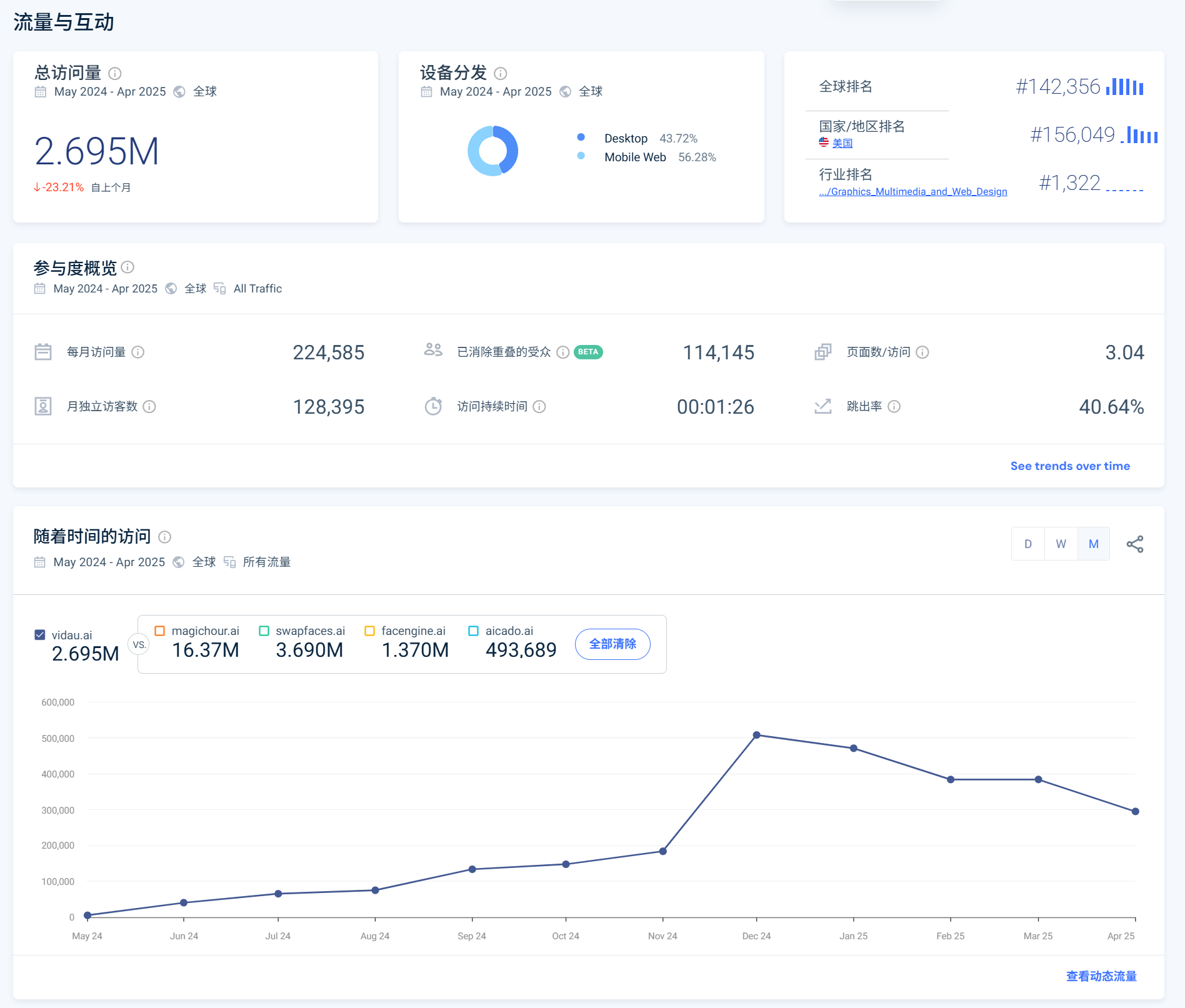This screenshot has width=1185, height=1008.
Task: Check the swapfaces.ai competitor checkbox
Action: pyautogui.click(x=264, y=631)
